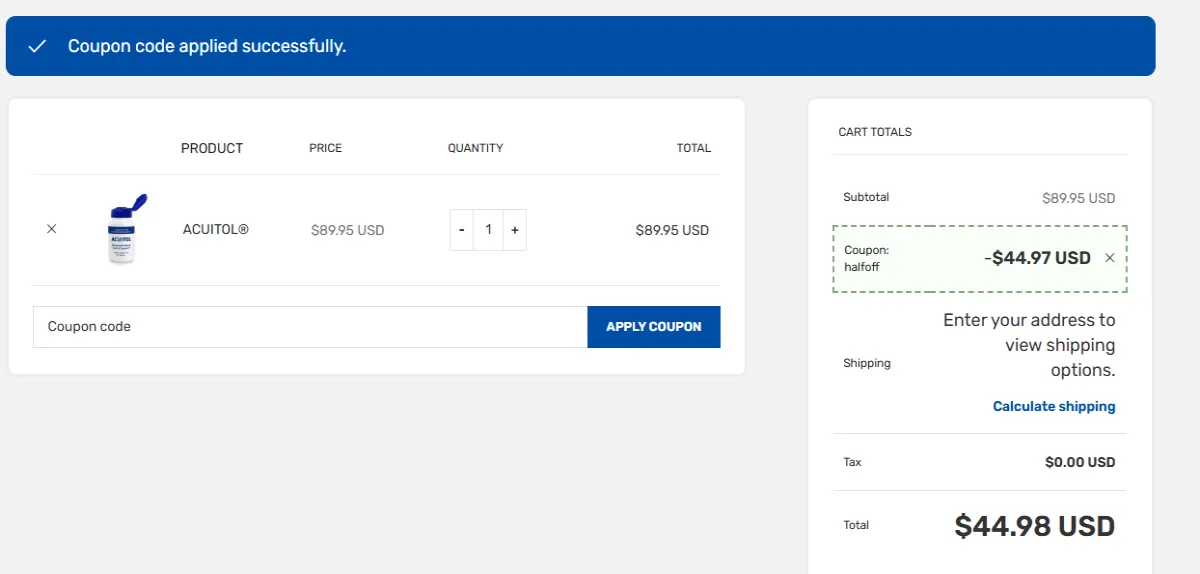This screenshot has height=574, width=1200.
Task: Apply the coupon with the APPLY COUPON button
Action: 654,327
